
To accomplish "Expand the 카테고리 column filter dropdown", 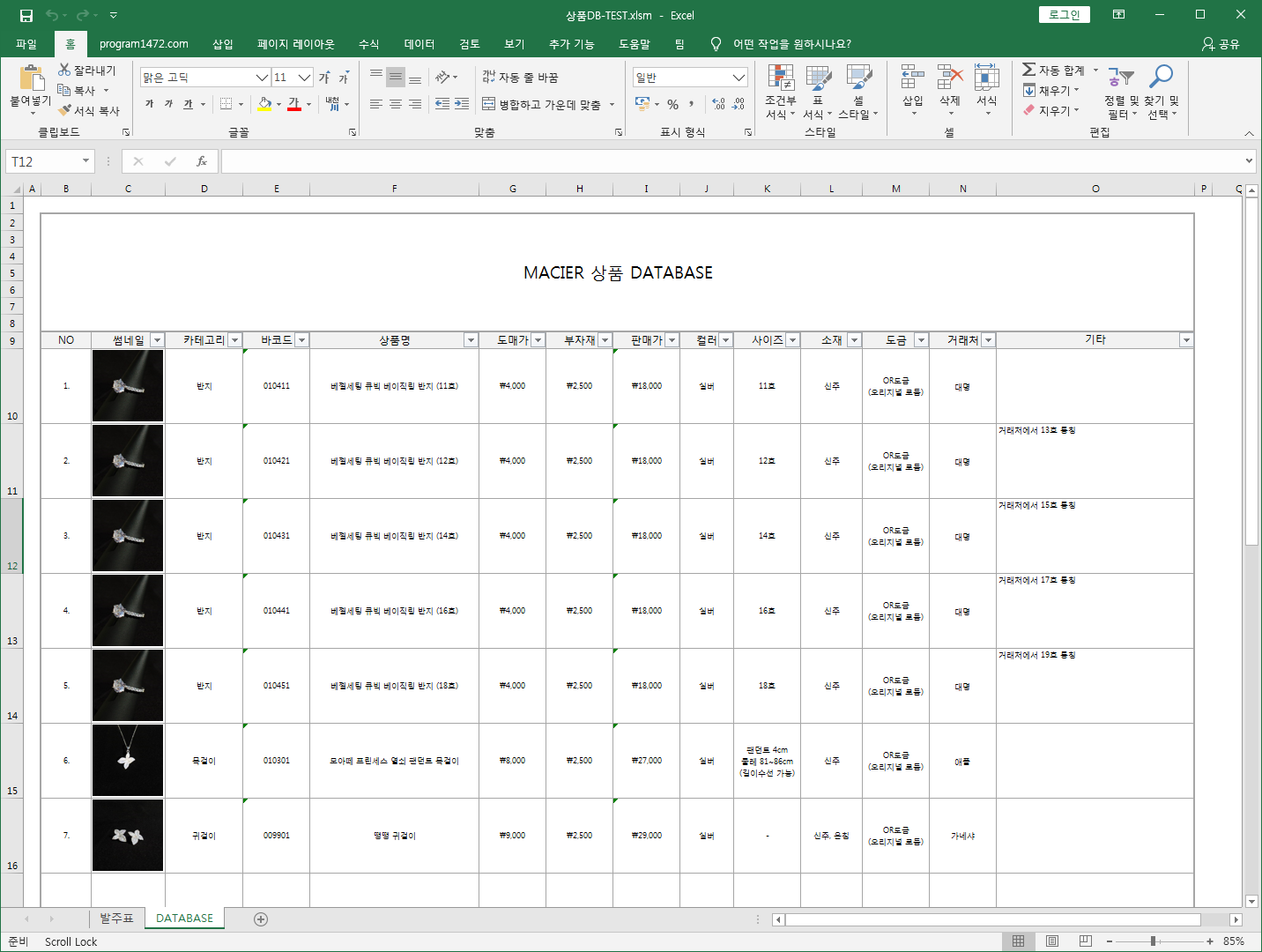I will [234, 340].
